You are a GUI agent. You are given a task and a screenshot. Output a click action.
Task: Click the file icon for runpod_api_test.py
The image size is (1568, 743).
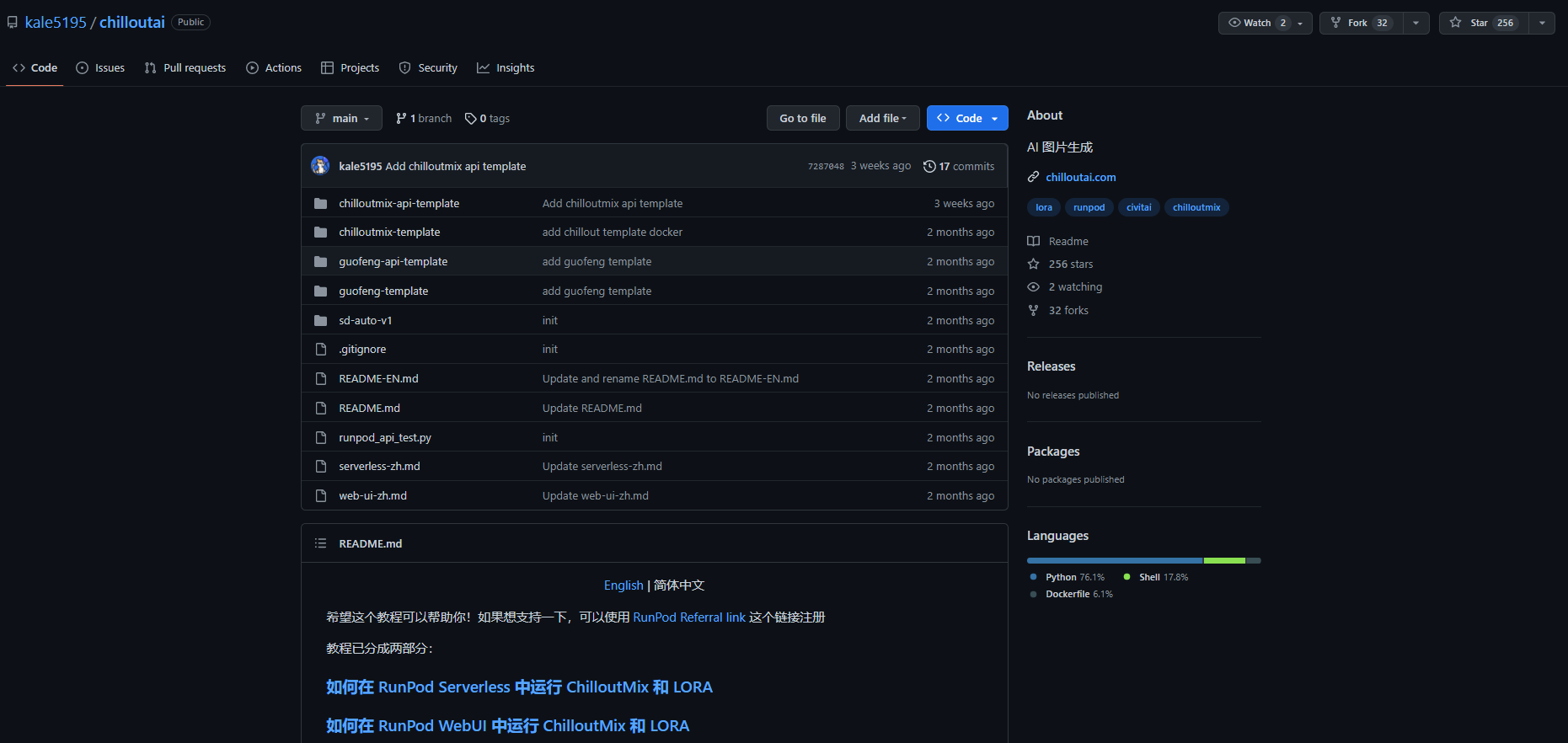pos(320,437)
